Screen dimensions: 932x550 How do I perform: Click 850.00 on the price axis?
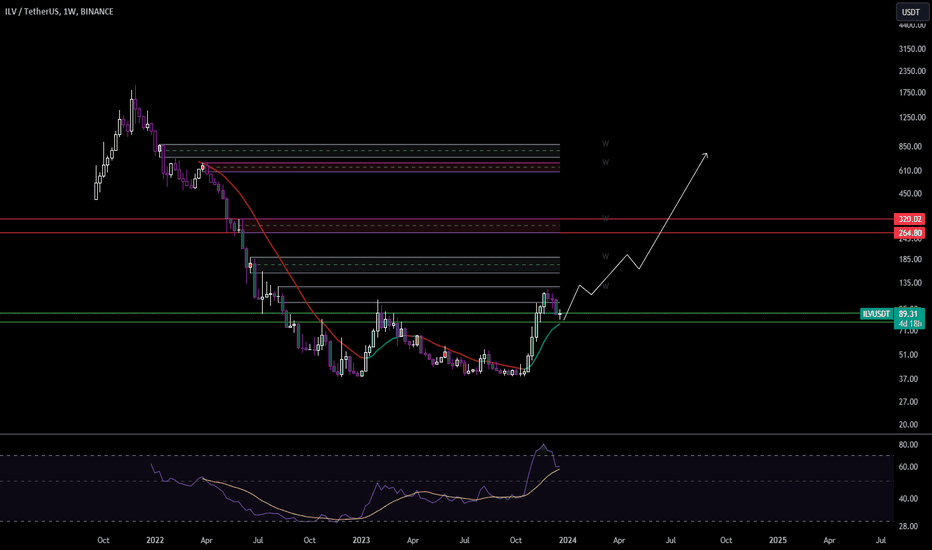point(912,146)
